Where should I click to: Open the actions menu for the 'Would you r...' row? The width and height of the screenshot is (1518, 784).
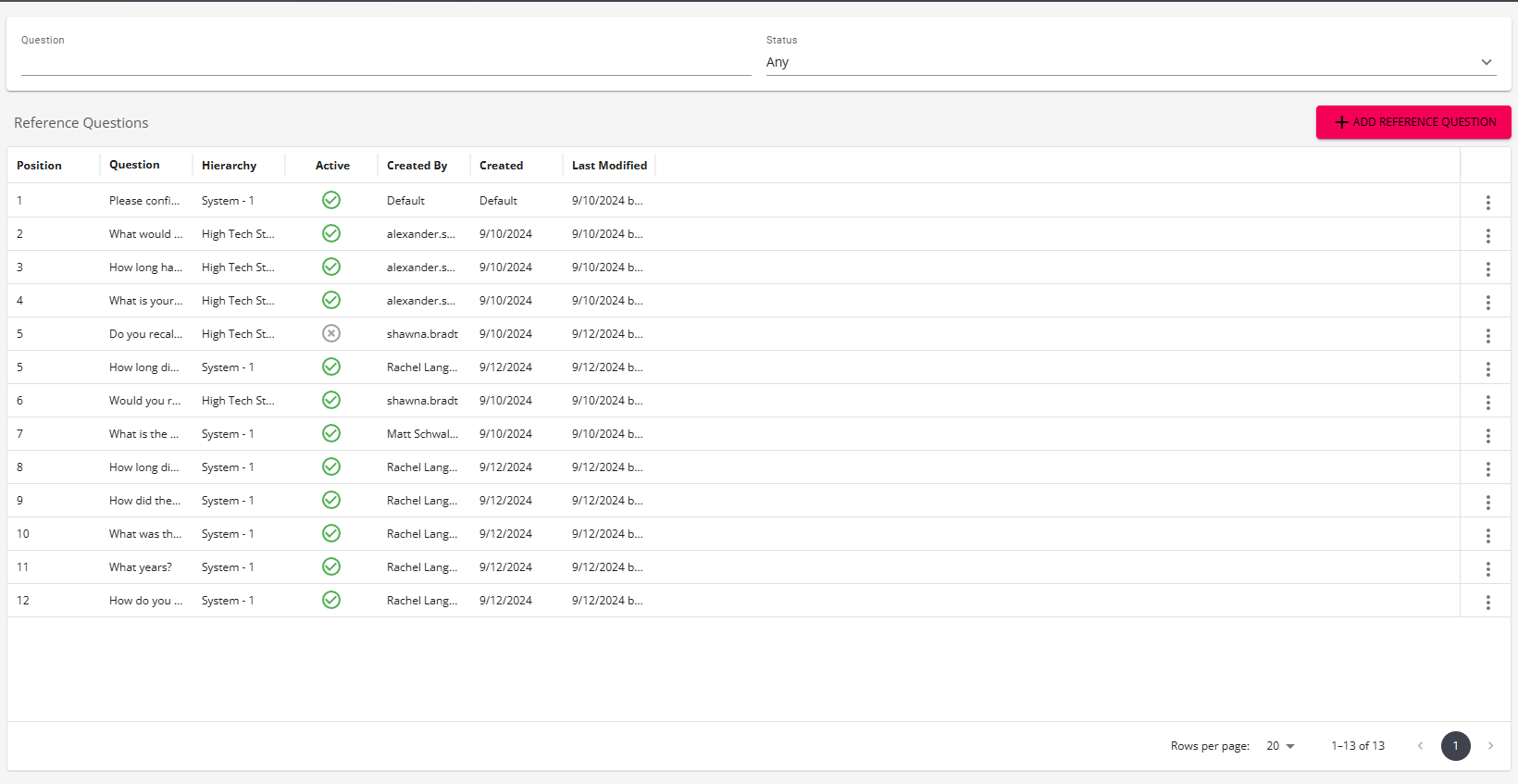pos(1487,402)
